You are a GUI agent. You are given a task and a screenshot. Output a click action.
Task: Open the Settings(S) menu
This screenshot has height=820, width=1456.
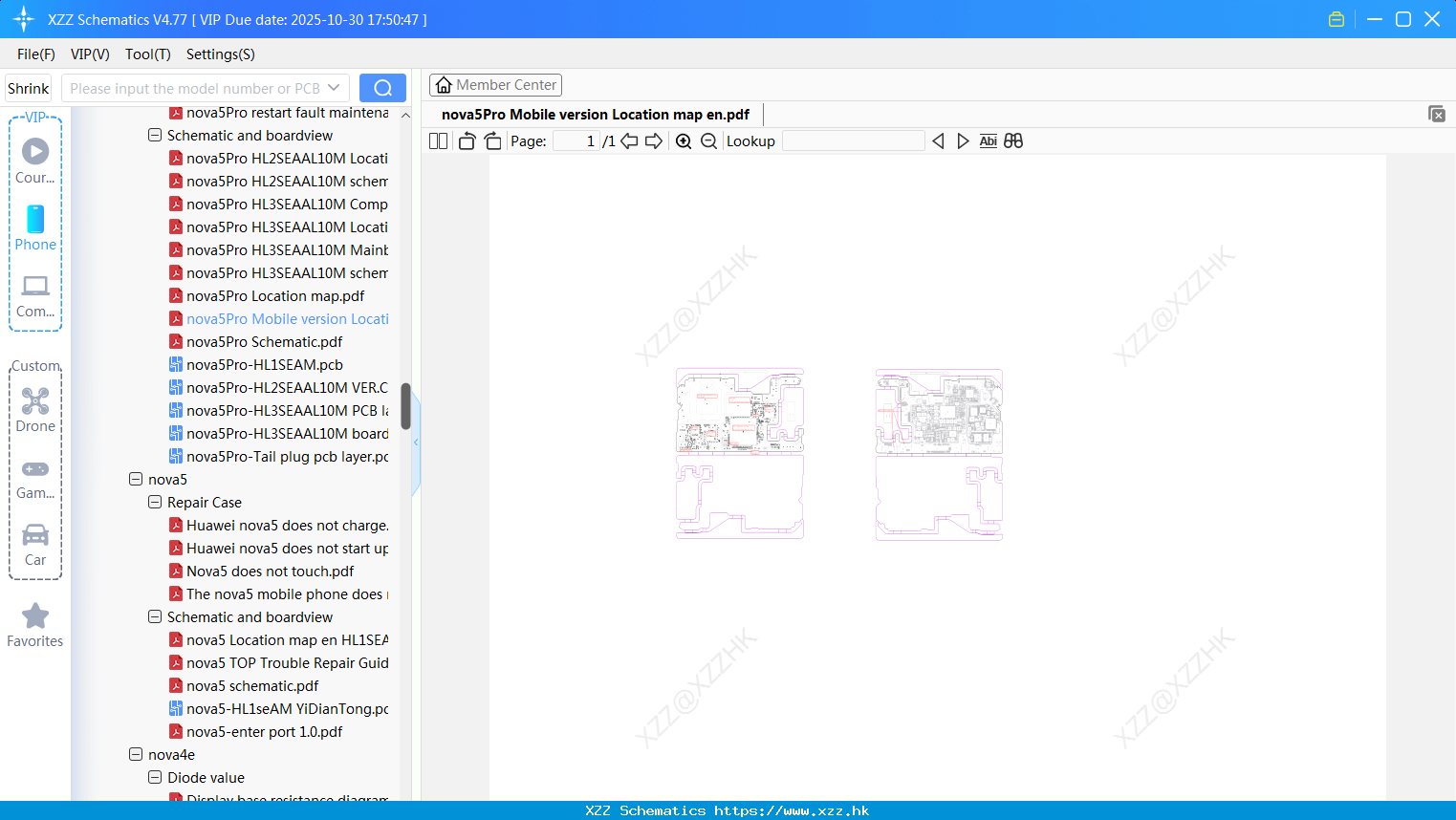221,54
